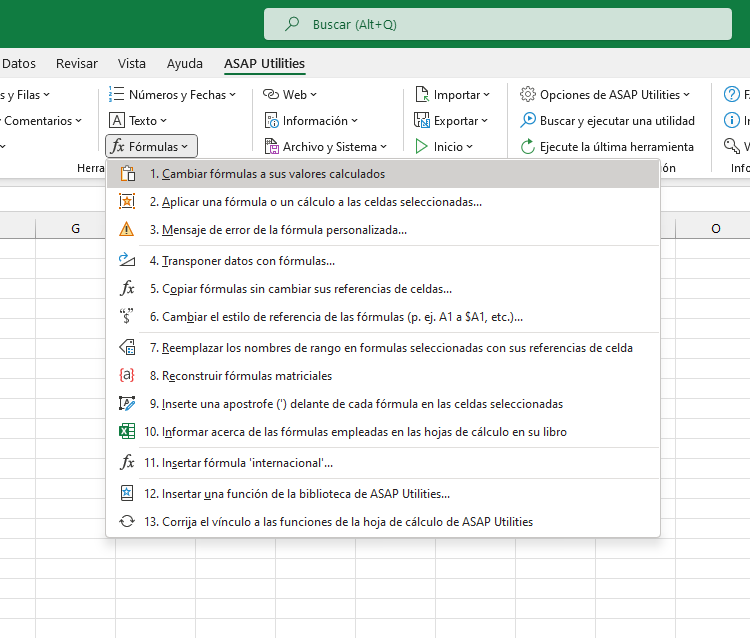
Task: Click the dollar sign reference style icon
Action: click(x=127, y=318)
